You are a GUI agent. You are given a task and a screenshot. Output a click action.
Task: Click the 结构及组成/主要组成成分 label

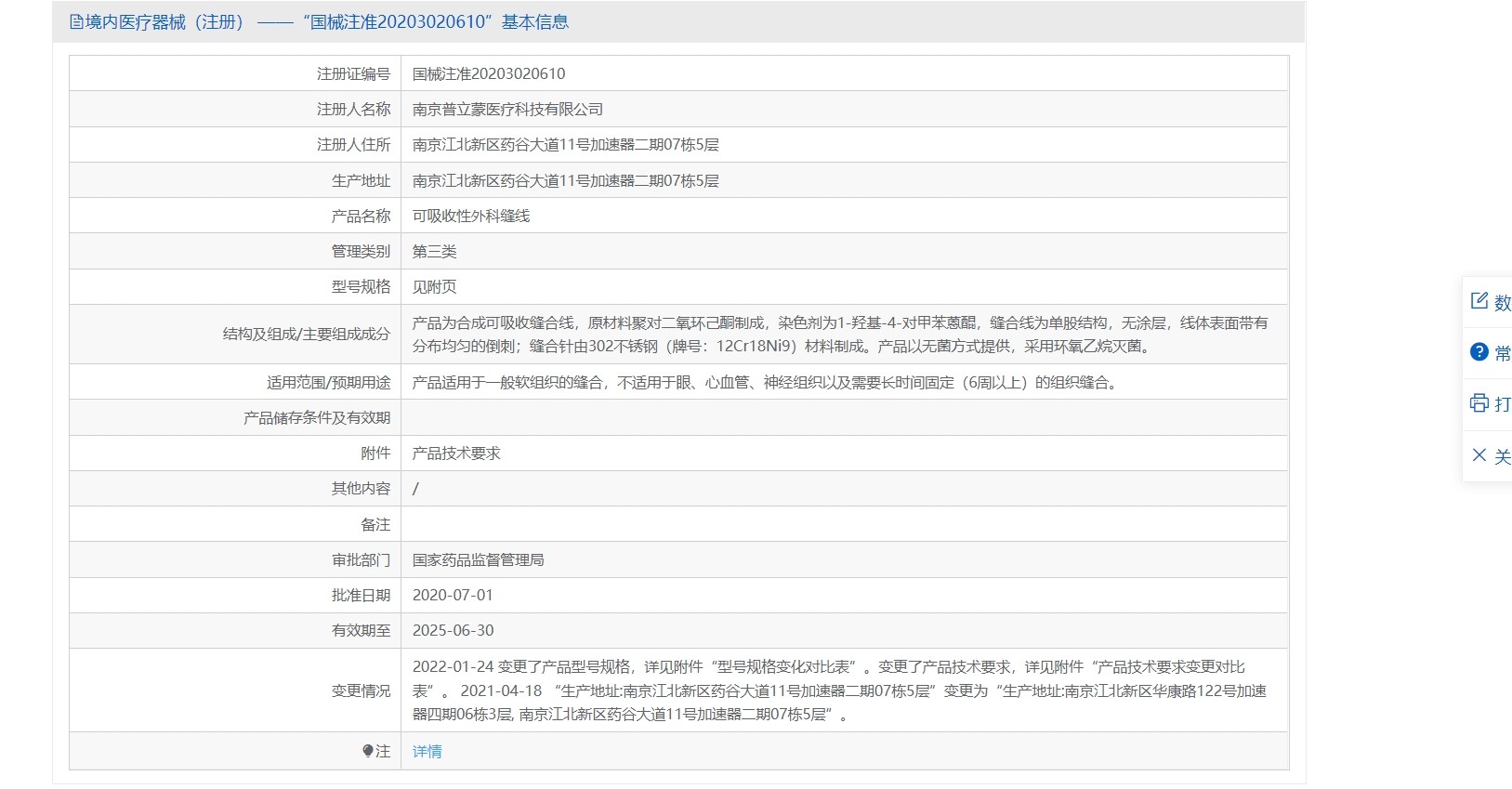pos(307,334)
